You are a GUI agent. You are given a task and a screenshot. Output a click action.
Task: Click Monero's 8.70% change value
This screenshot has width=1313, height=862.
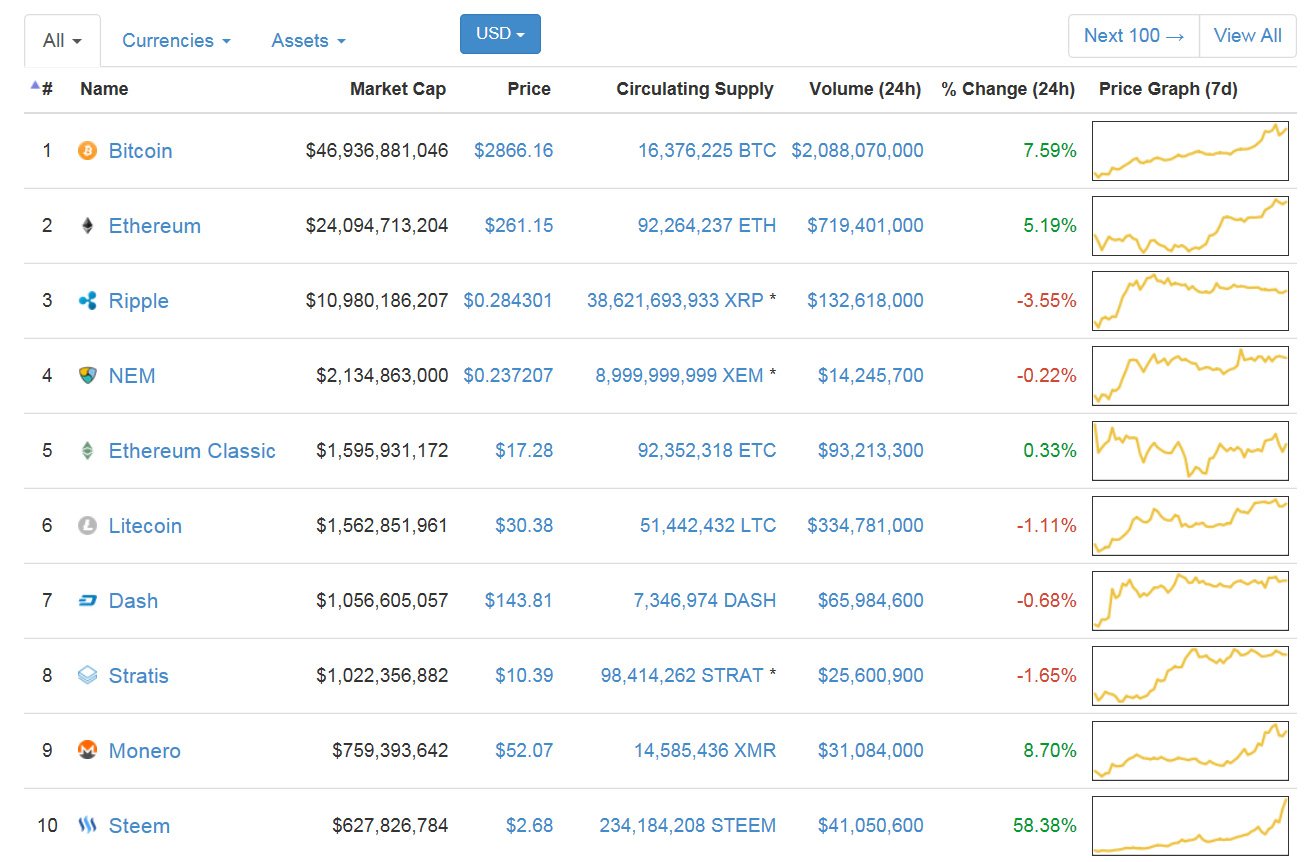(1050, 751)
